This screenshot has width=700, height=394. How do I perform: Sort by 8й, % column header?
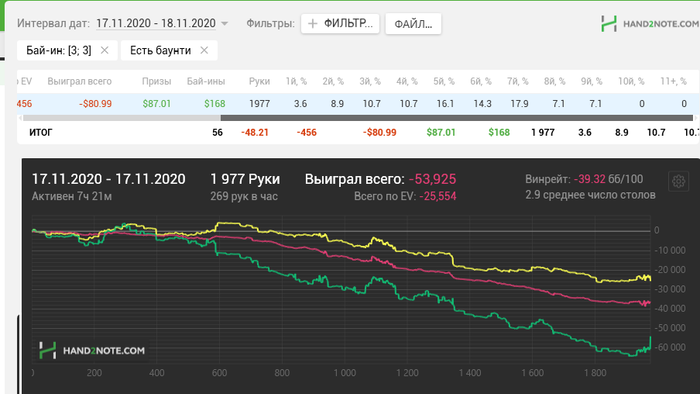pyautogui.click(x=554, y=81)
